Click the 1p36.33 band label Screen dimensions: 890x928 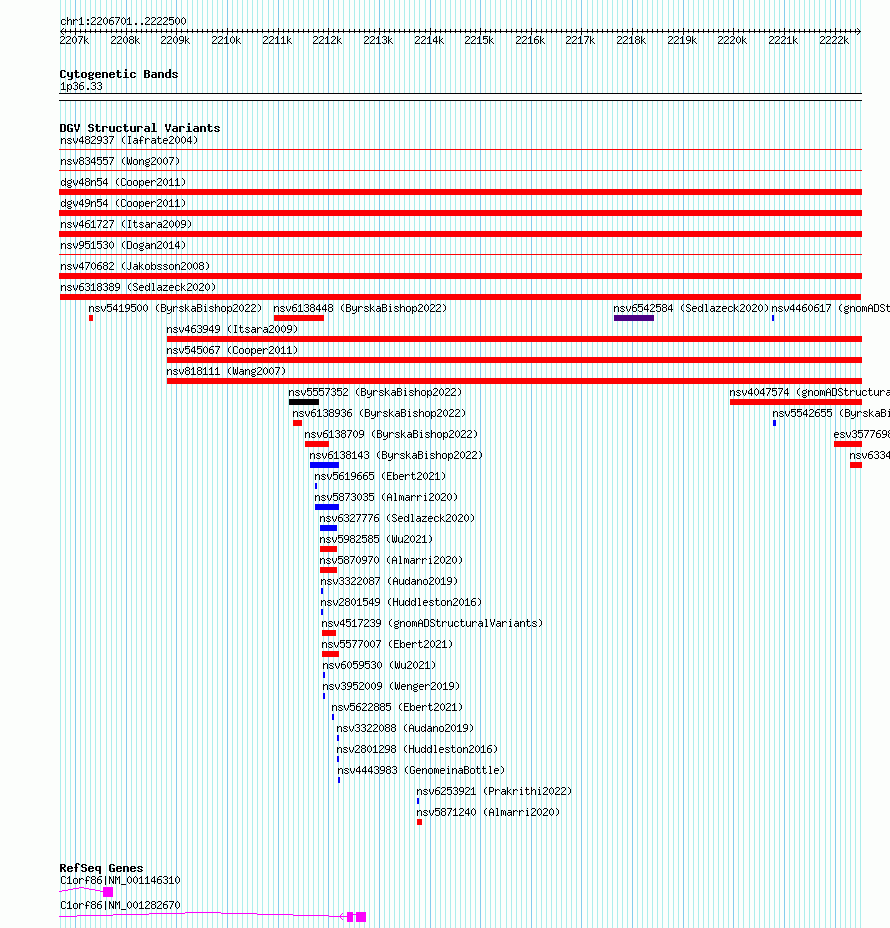tap(81, 86)
